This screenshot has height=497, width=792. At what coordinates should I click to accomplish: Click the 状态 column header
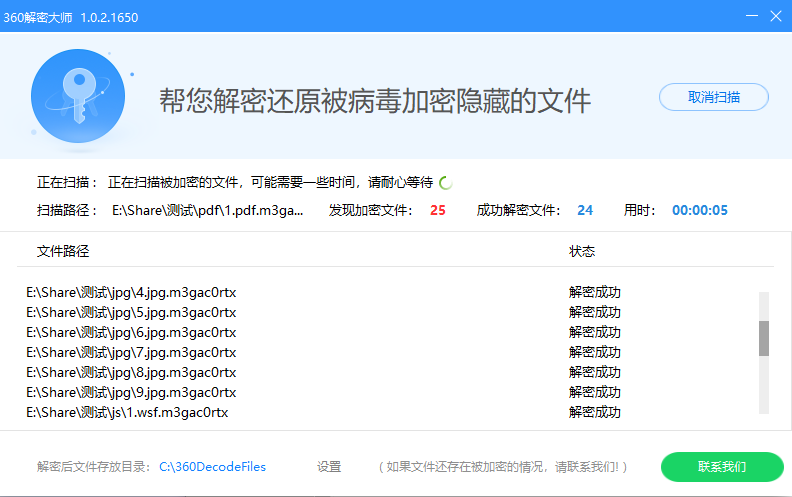point(582,251)
